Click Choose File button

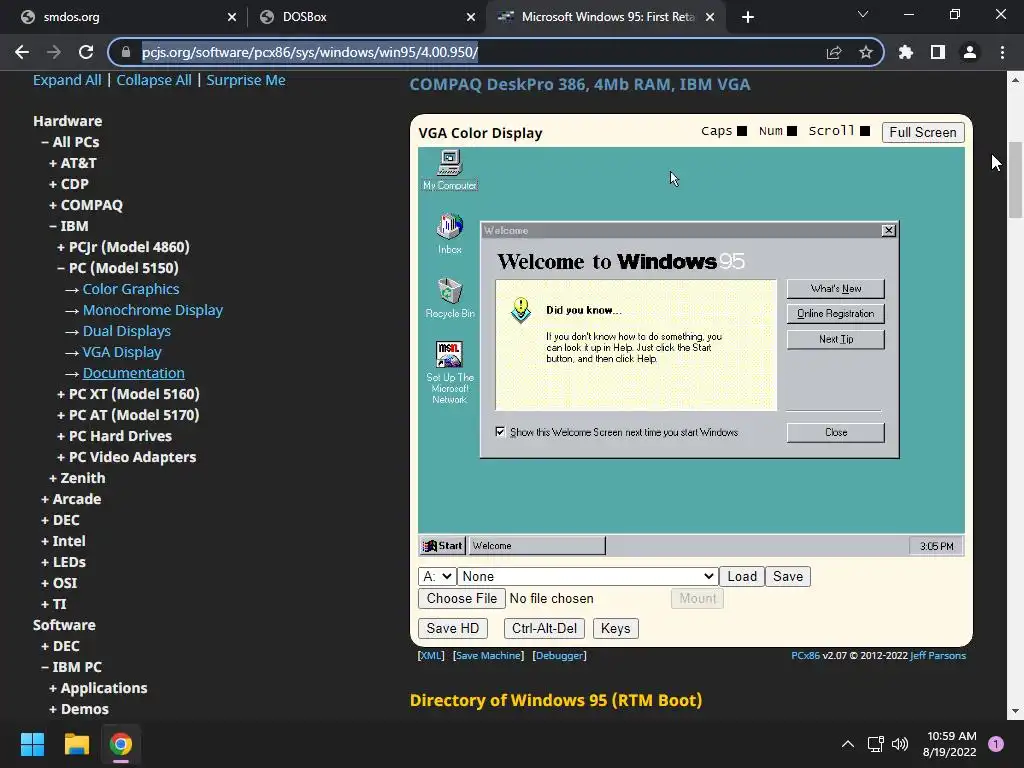(462, 598)
